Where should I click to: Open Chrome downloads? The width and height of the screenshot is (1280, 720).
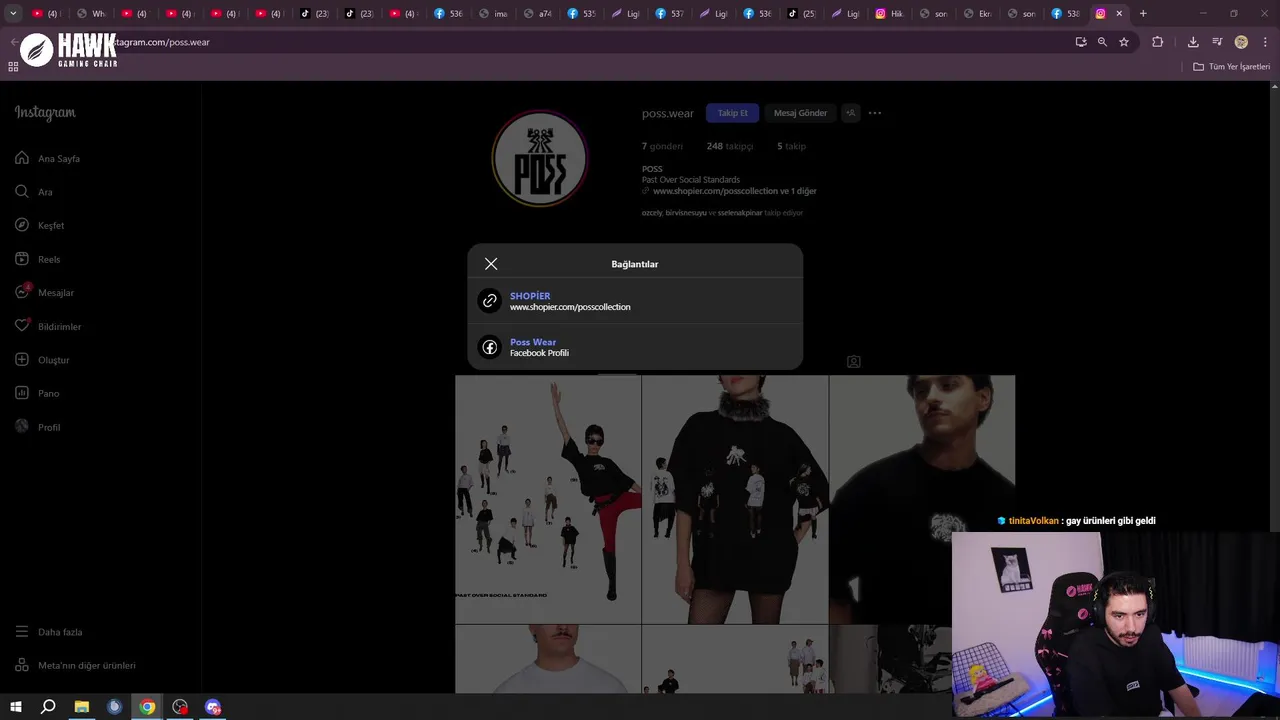1193,42
